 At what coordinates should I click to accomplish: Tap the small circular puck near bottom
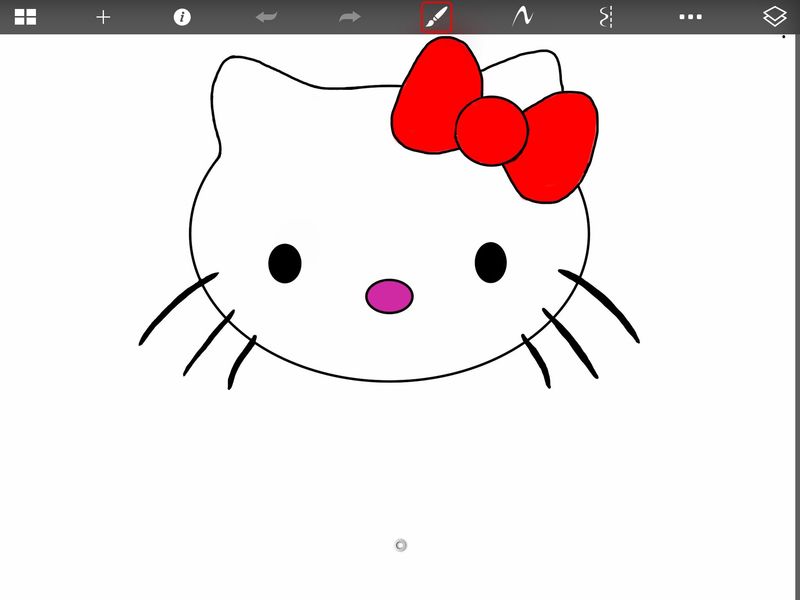401,545
